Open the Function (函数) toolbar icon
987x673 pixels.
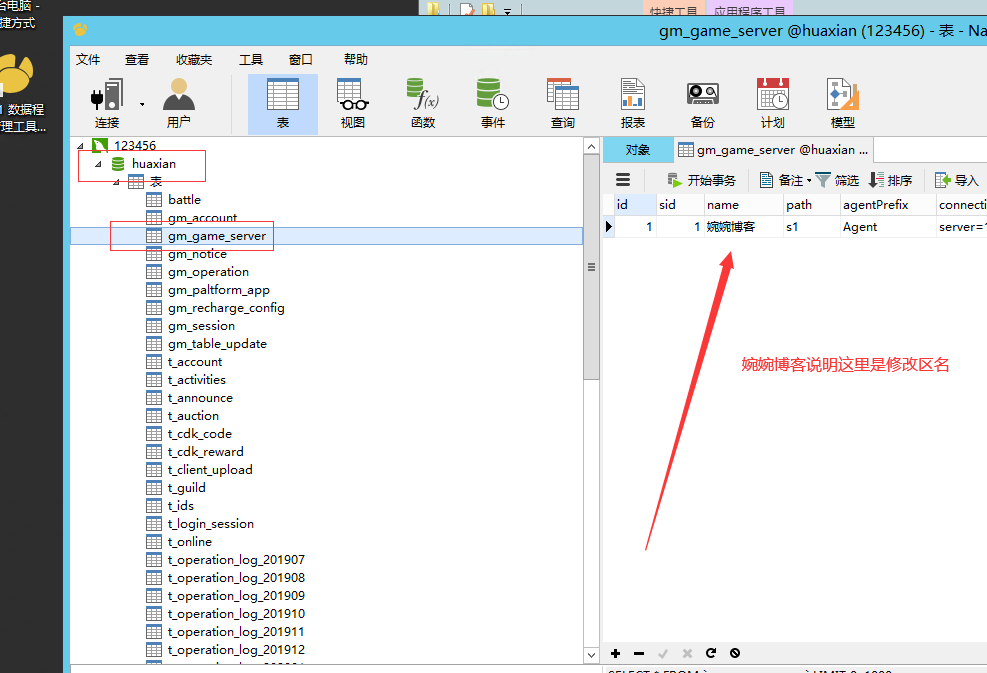pos(422,103)
